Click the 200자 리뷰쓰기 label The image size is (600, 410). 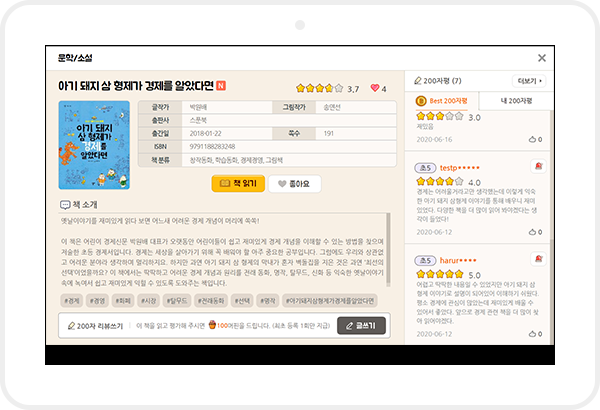point(100,326)
